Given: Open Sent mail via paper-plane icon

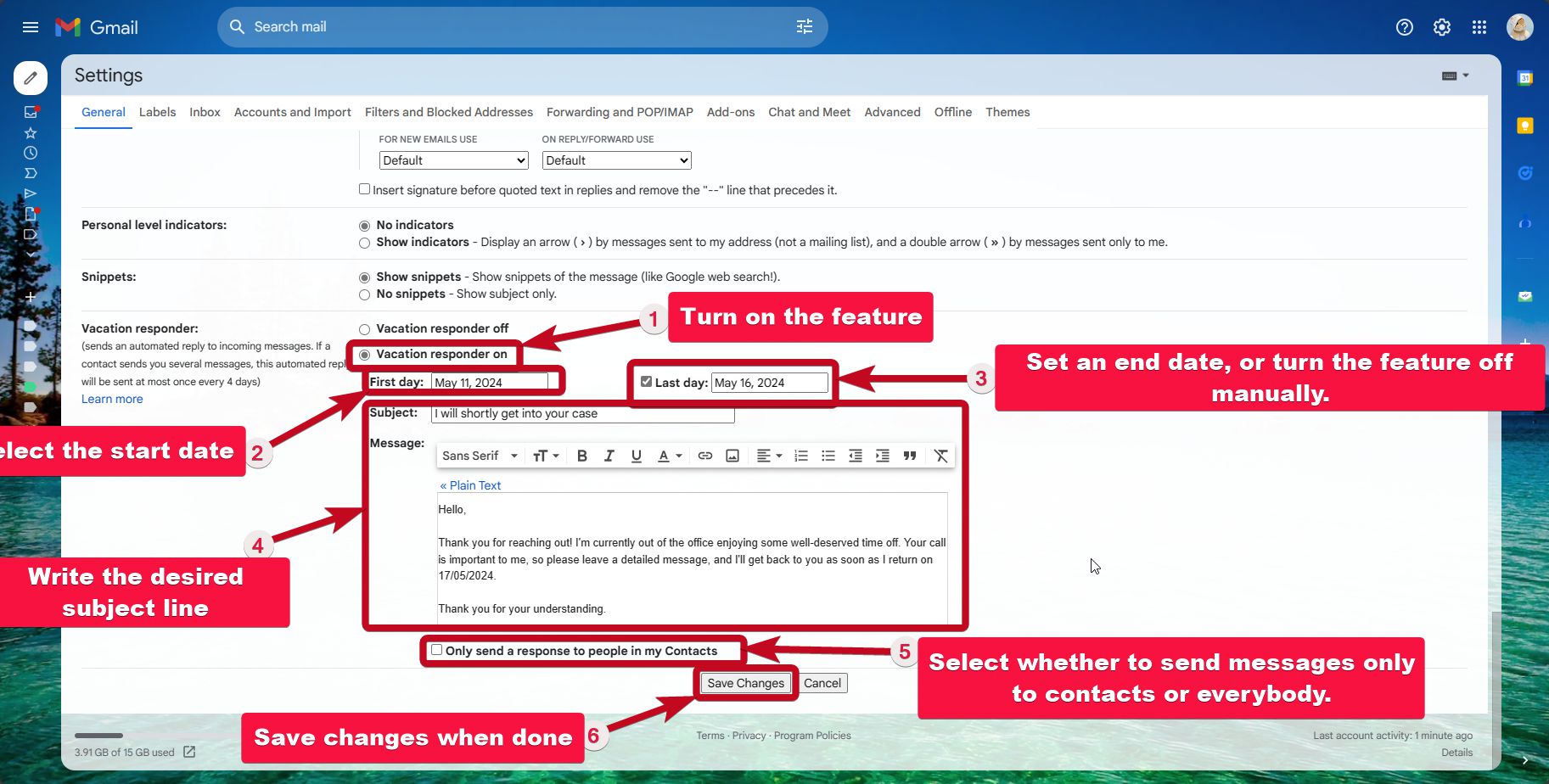Looking at the screenshot, I should pos(31,193).
